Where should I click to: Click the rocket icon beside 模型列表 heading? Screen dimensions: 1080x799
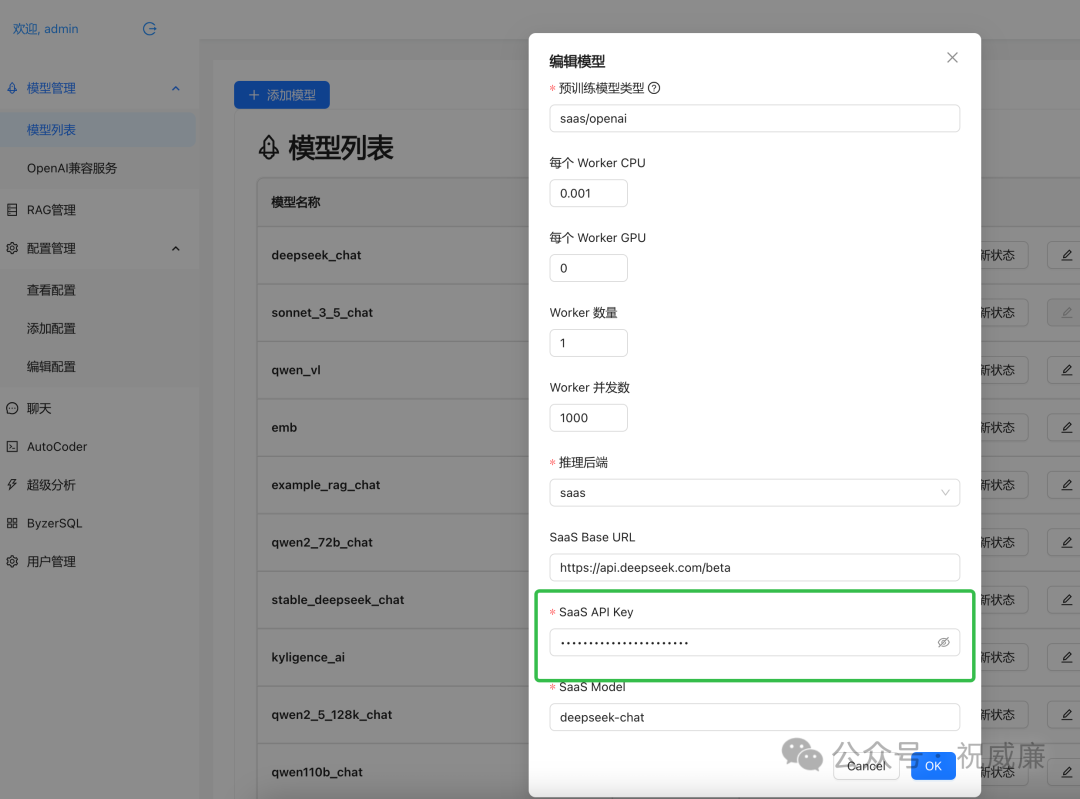[269, 147]
